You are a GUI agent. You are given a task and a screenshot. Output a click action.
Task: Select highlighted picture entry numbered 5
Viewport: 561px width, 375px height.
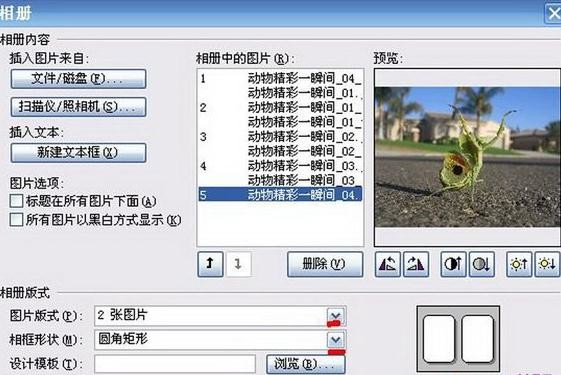(x=280, y=195)
